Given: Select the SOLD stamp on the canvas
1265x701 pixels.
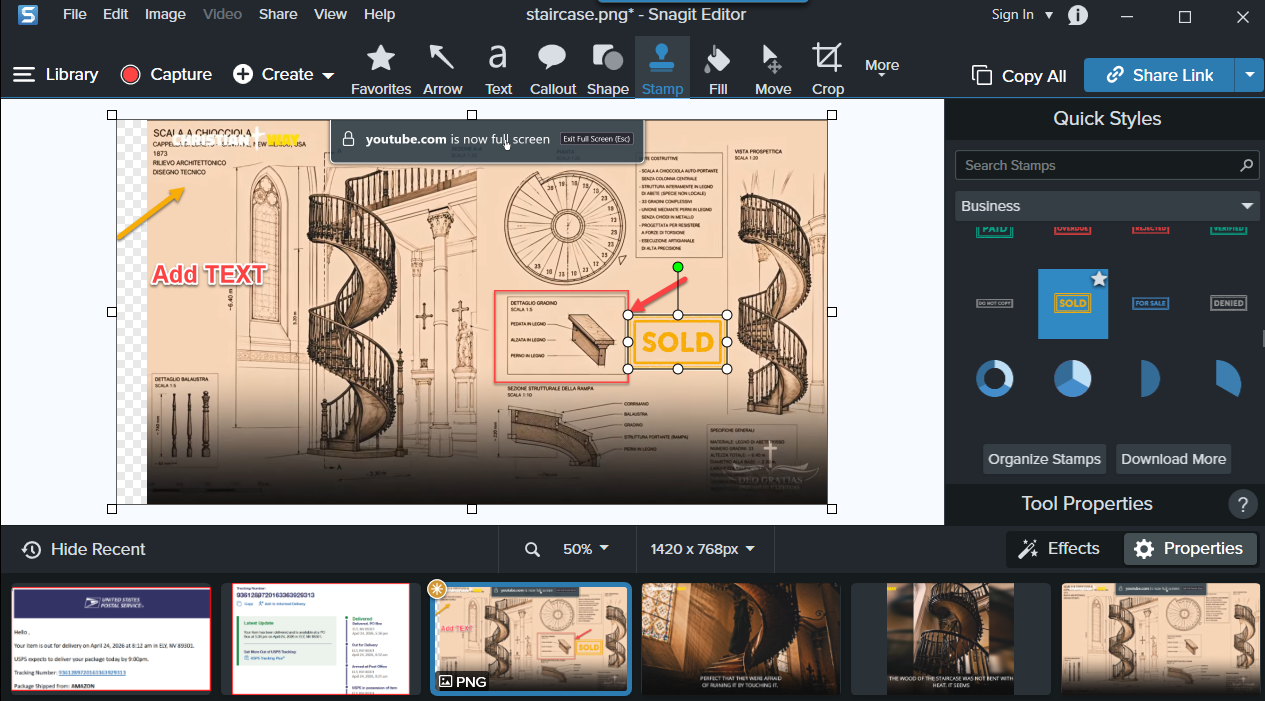Looking at the screenshot, I should [678, 342].
